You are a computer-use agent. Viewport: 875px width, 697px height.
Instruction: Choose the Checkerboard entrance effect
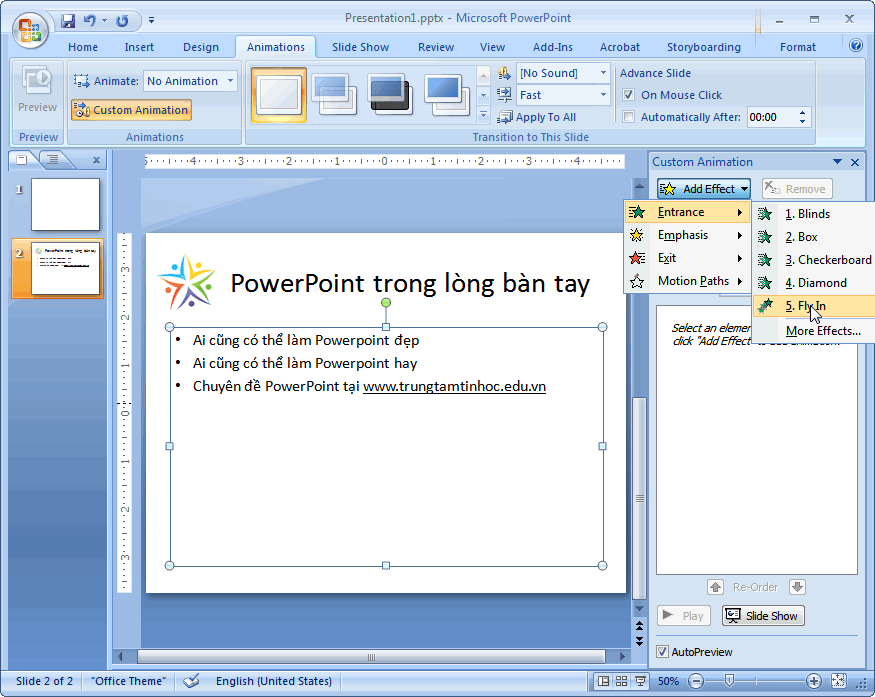[x=814, y=260]
